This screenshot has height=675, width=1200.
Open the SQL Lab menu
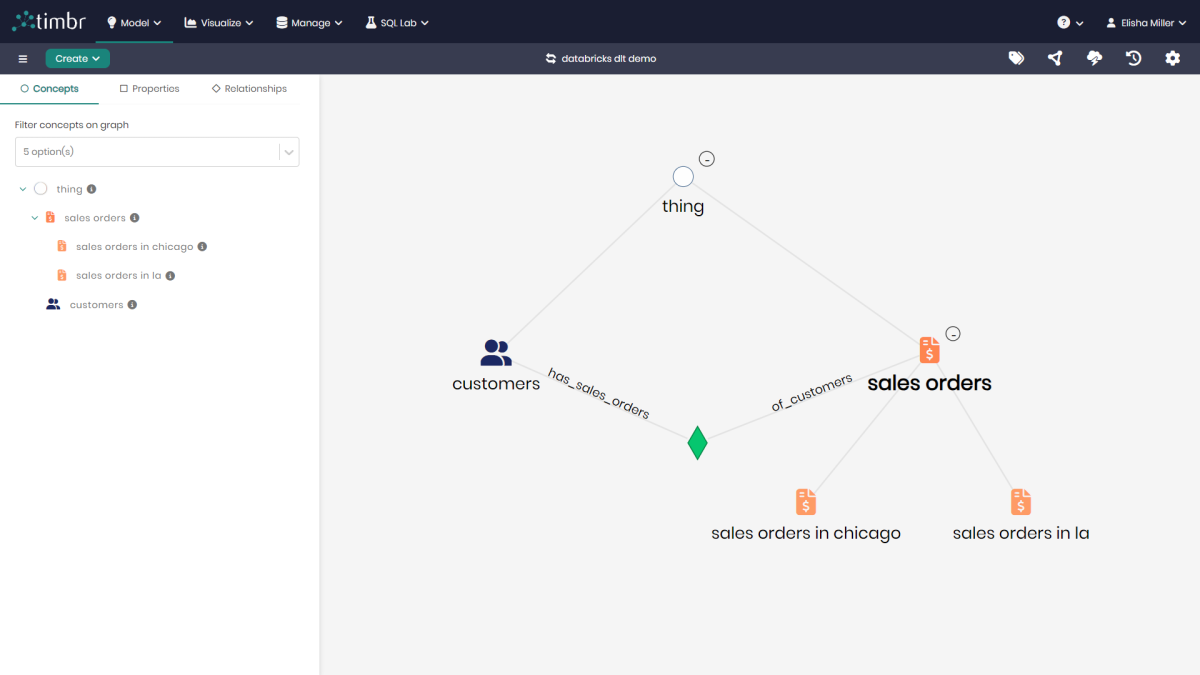click(397, 21)
